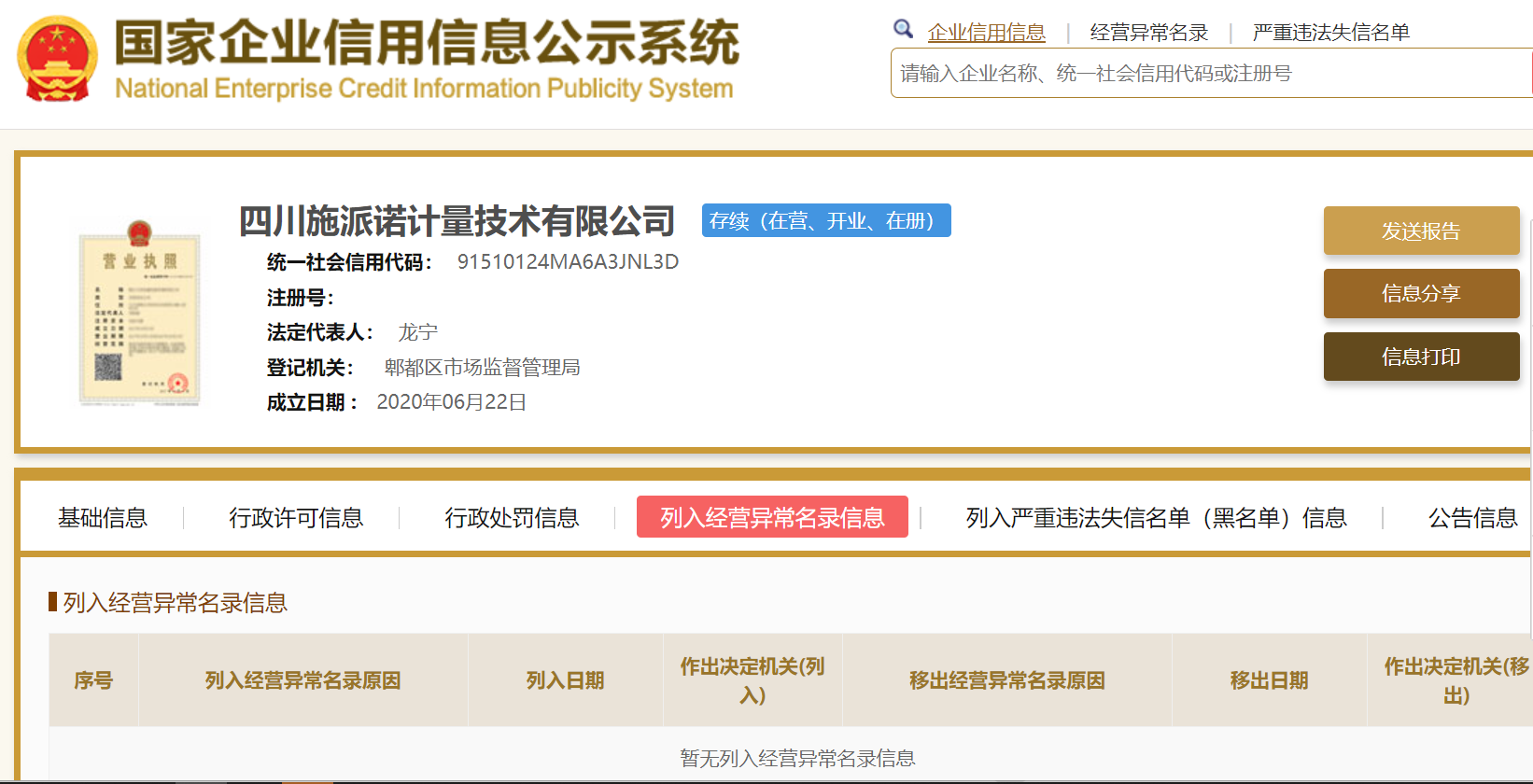Click the 列入日期 column header
The image size is (1533, 784).
[x=565, y=680]
